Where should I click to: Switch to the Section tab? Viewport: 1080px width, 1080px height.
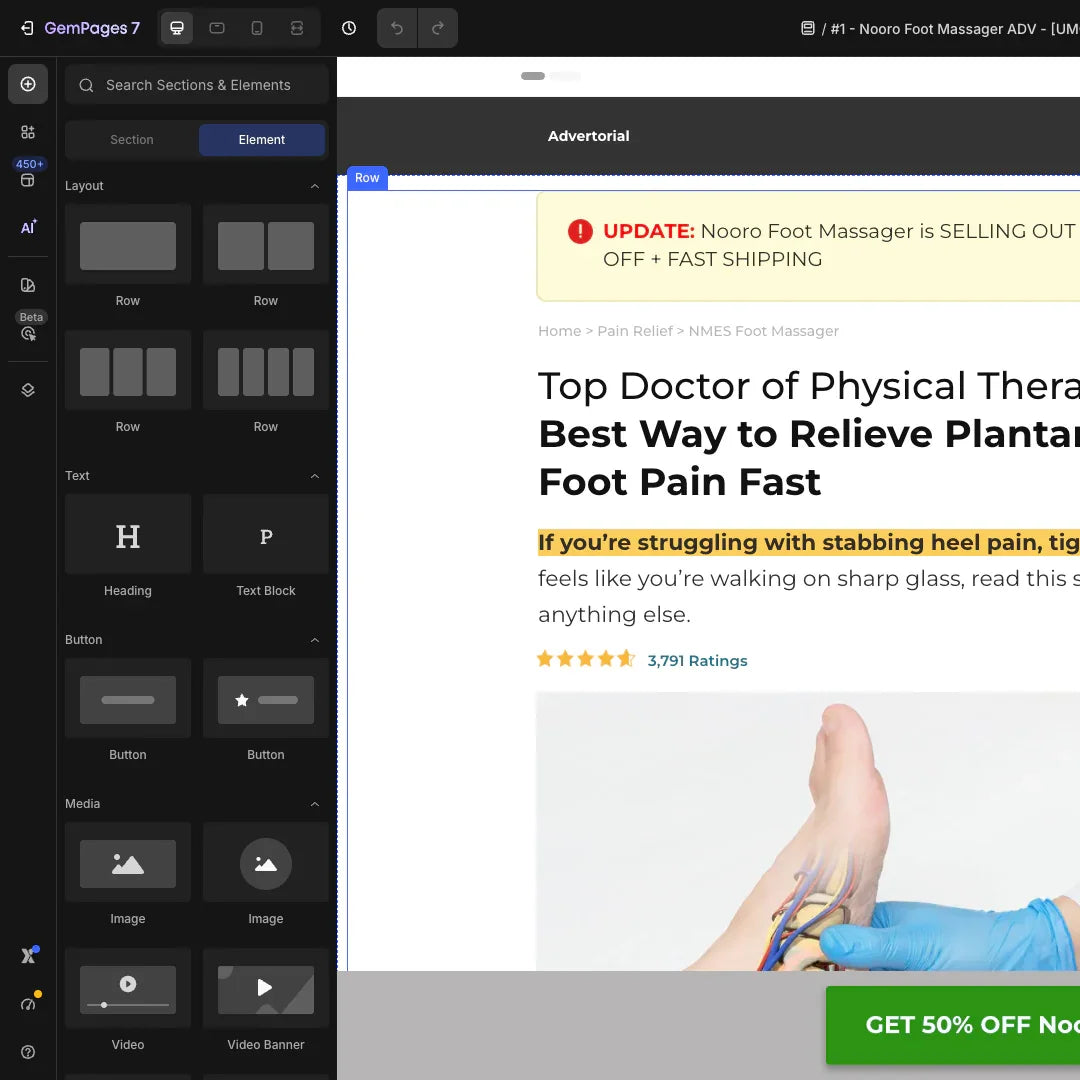[132, 140]
